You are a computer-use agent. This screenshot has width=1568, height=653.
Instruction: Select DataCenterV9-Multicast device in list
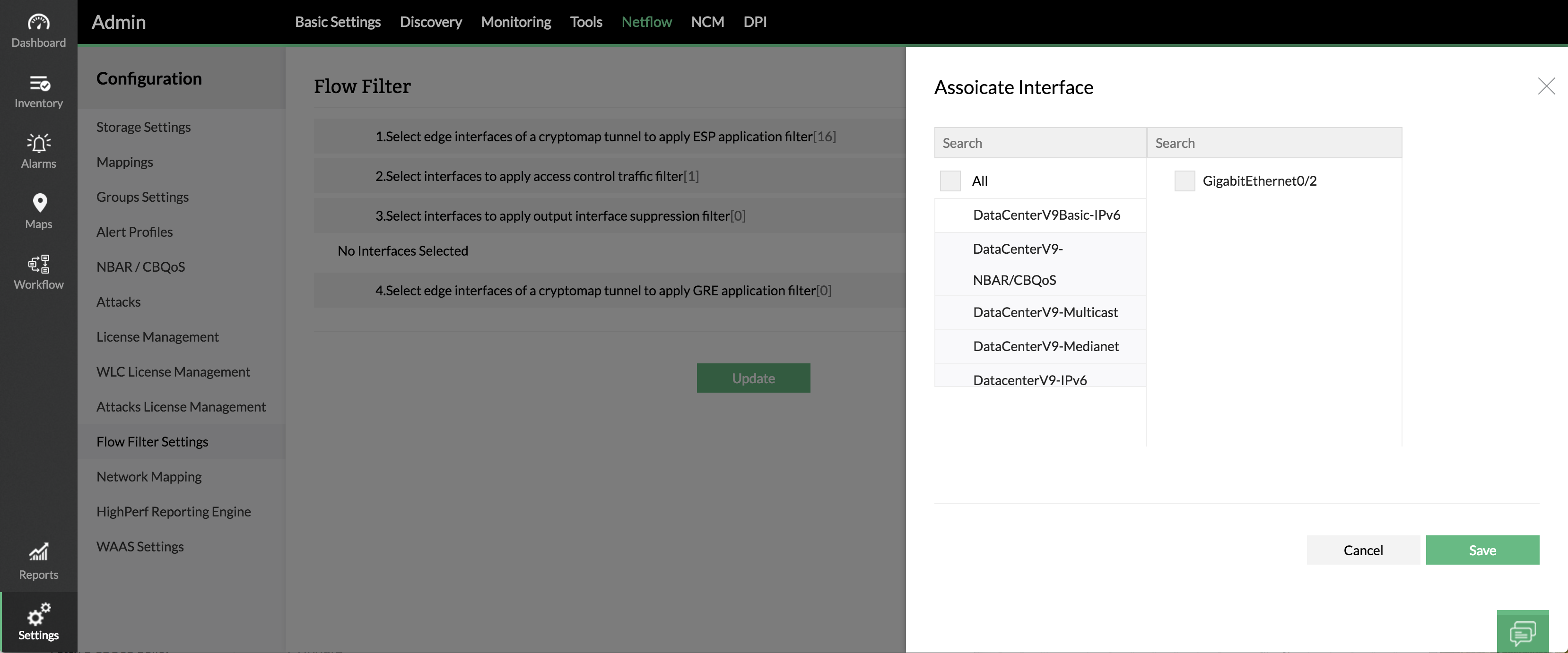1045,312
